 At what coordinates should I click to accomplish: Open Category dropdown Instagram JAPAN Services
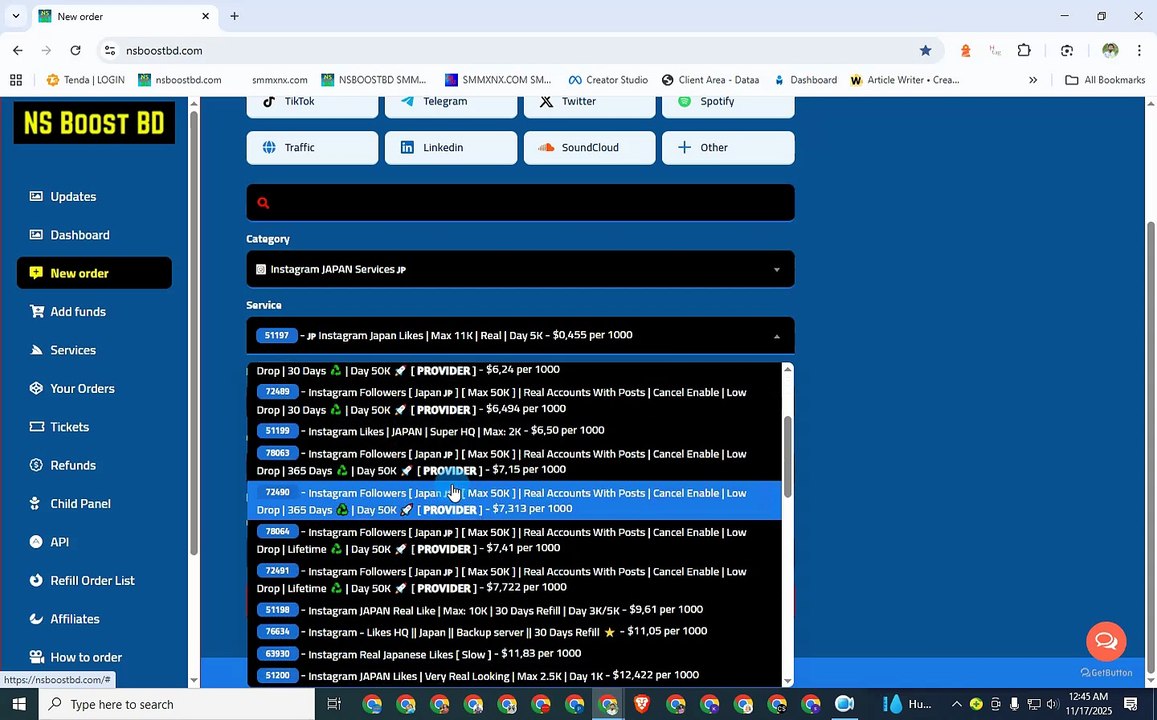pos(520,269)
